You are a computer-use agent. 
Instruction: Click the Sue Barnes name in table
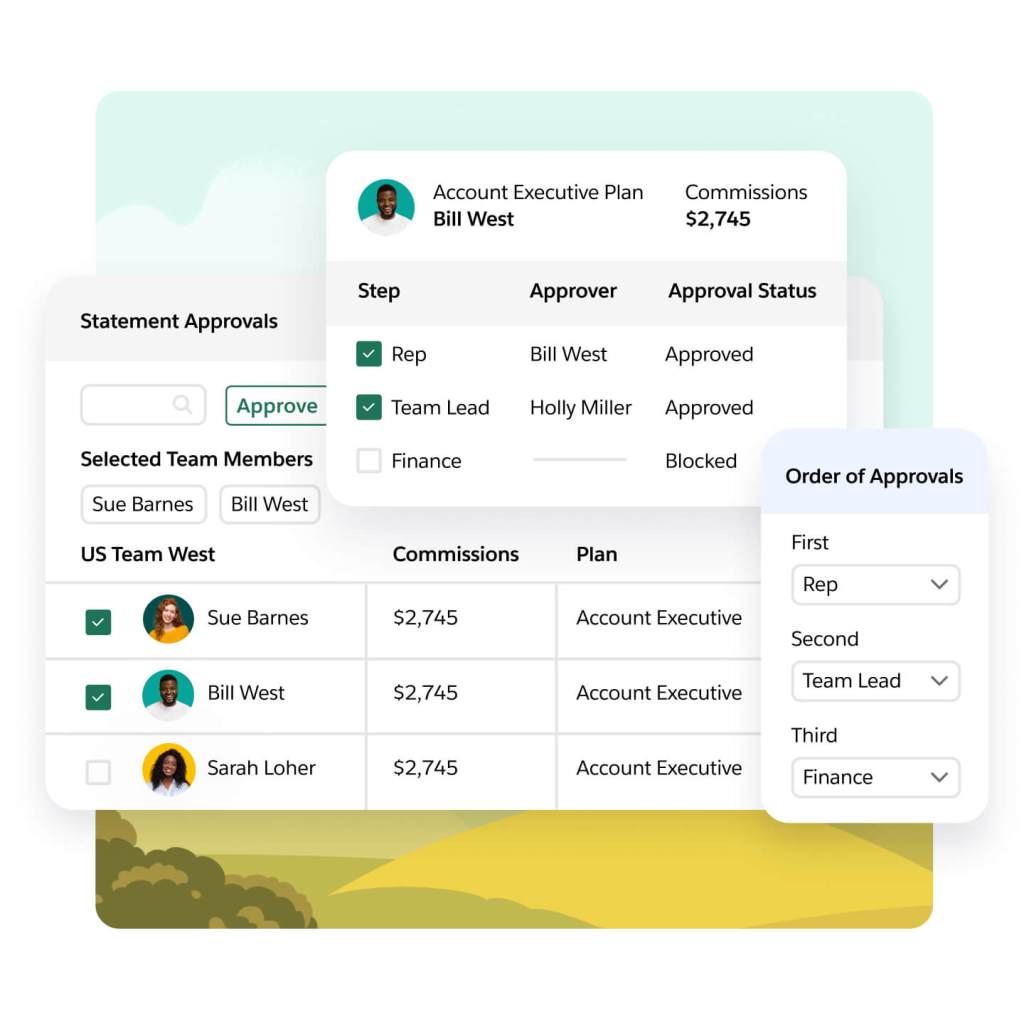[x=257, y=618]
